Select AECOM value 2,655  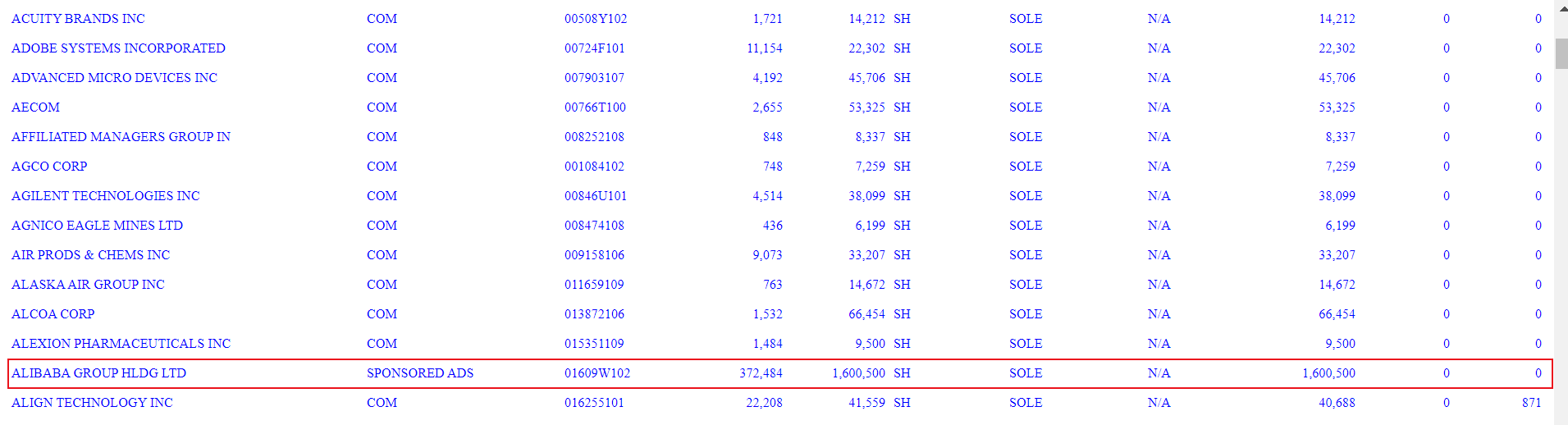767,107
